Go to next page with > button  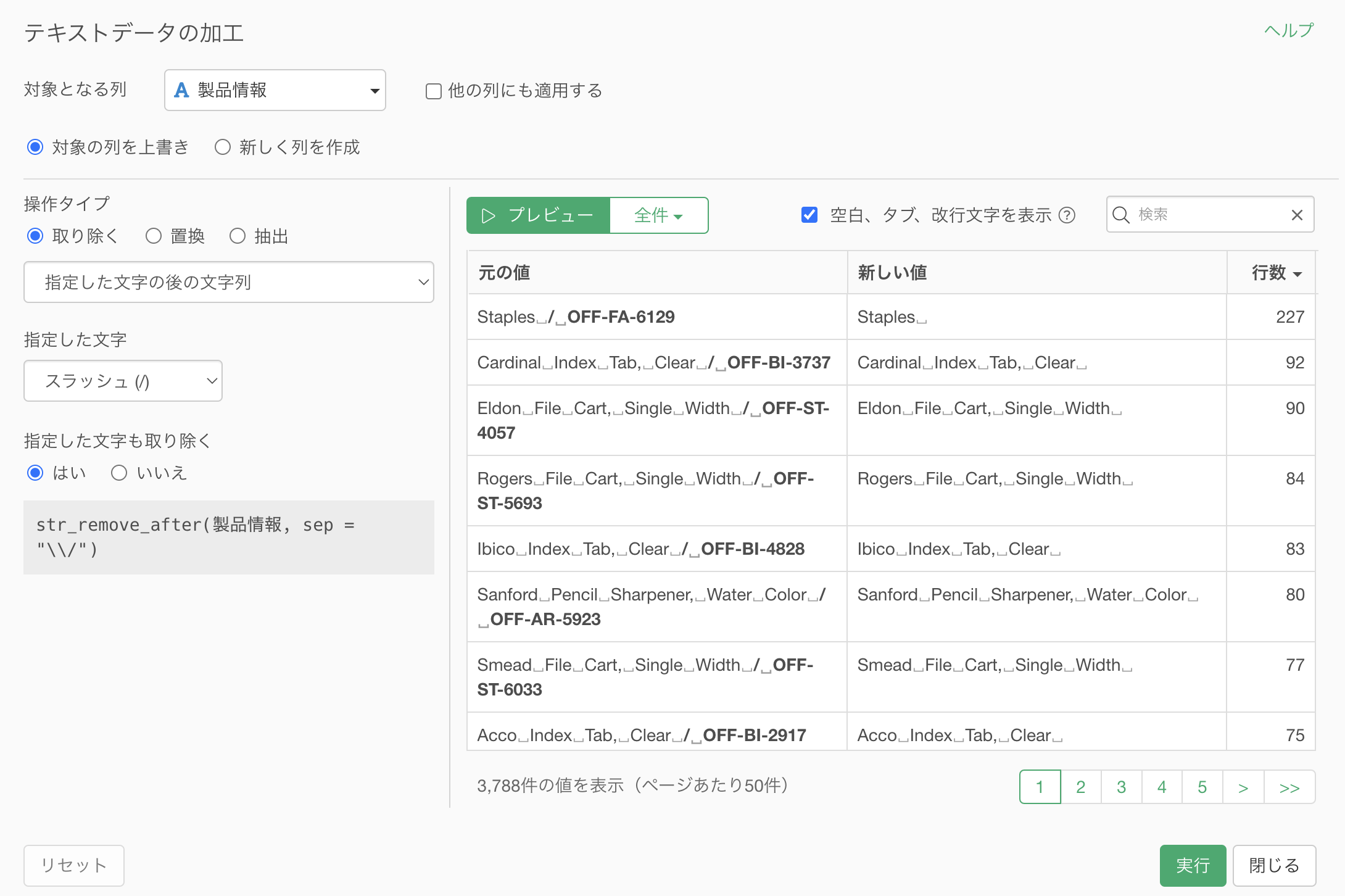tap(1243, 787)
